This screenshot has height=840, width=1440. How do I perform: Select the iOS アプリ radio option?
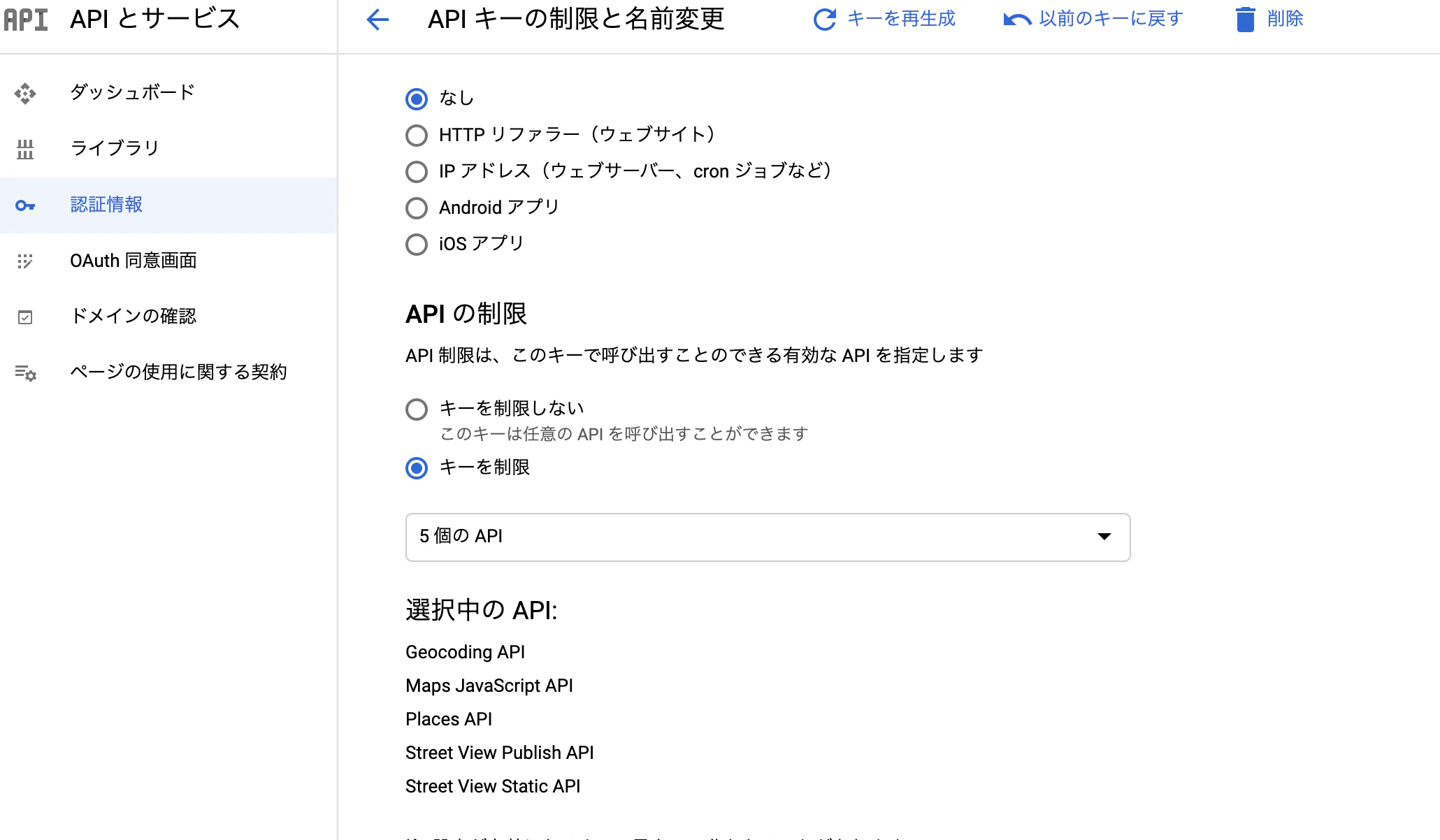pos(417,244)
